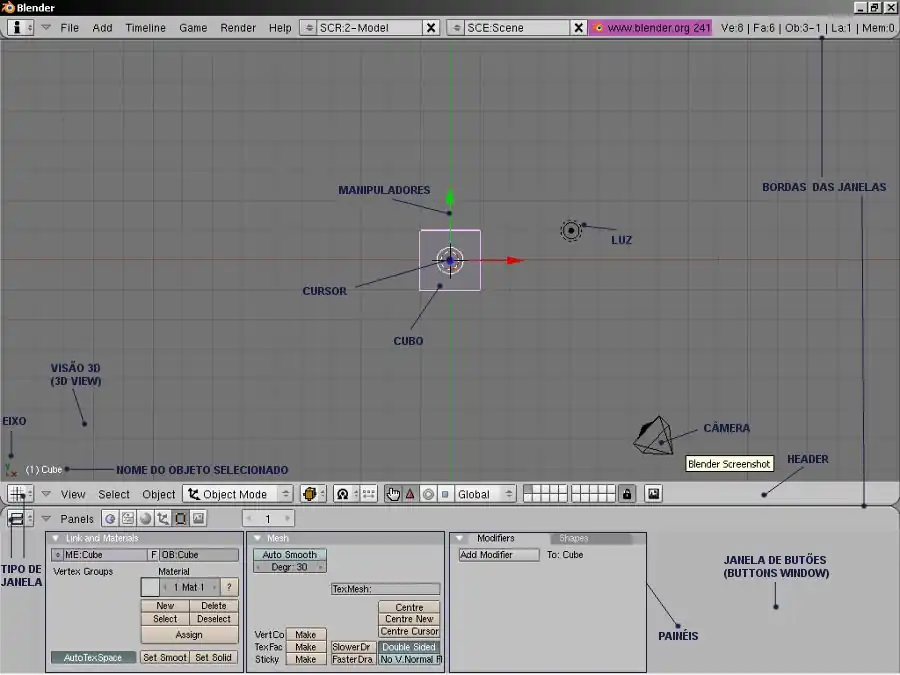Open the Object Mode dropdown
Screen dimensions: 900x675
238,494
